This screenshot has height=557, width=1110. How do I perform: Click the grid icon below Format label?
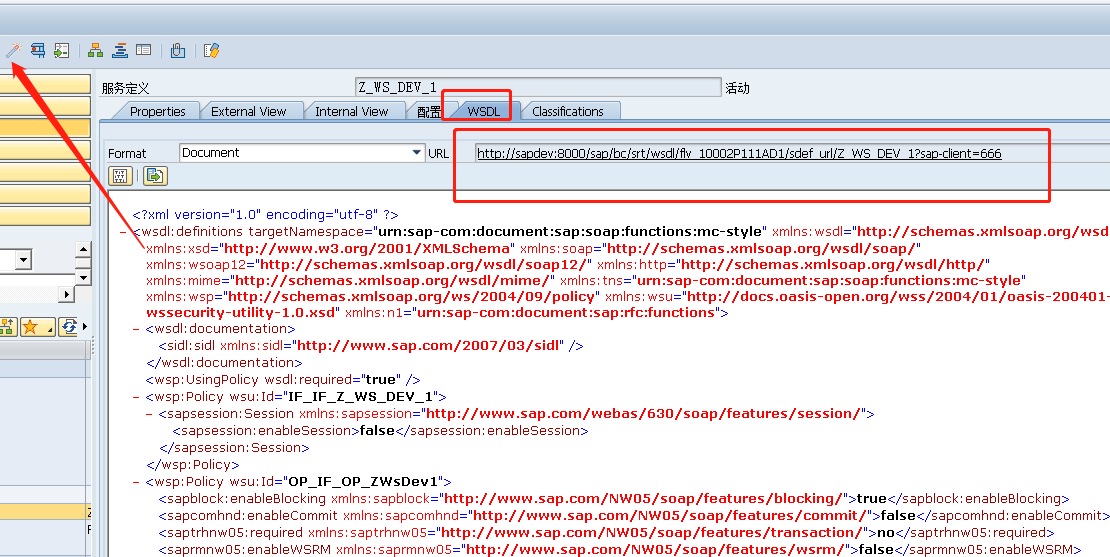(121, 177)
